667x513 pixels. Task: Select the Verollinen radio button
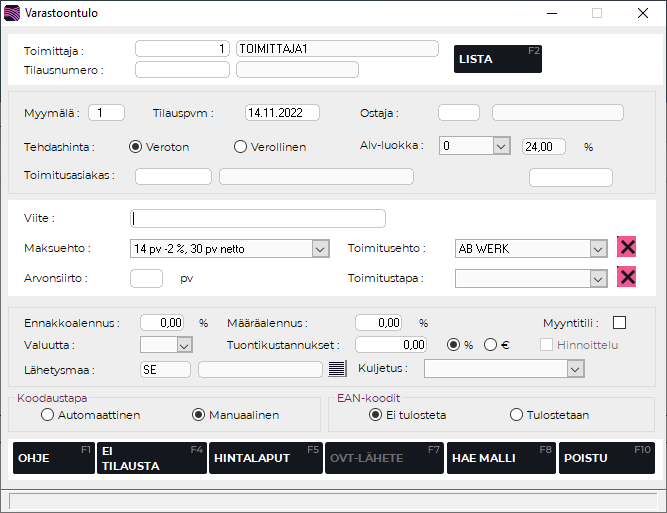(x=240, y=147)
